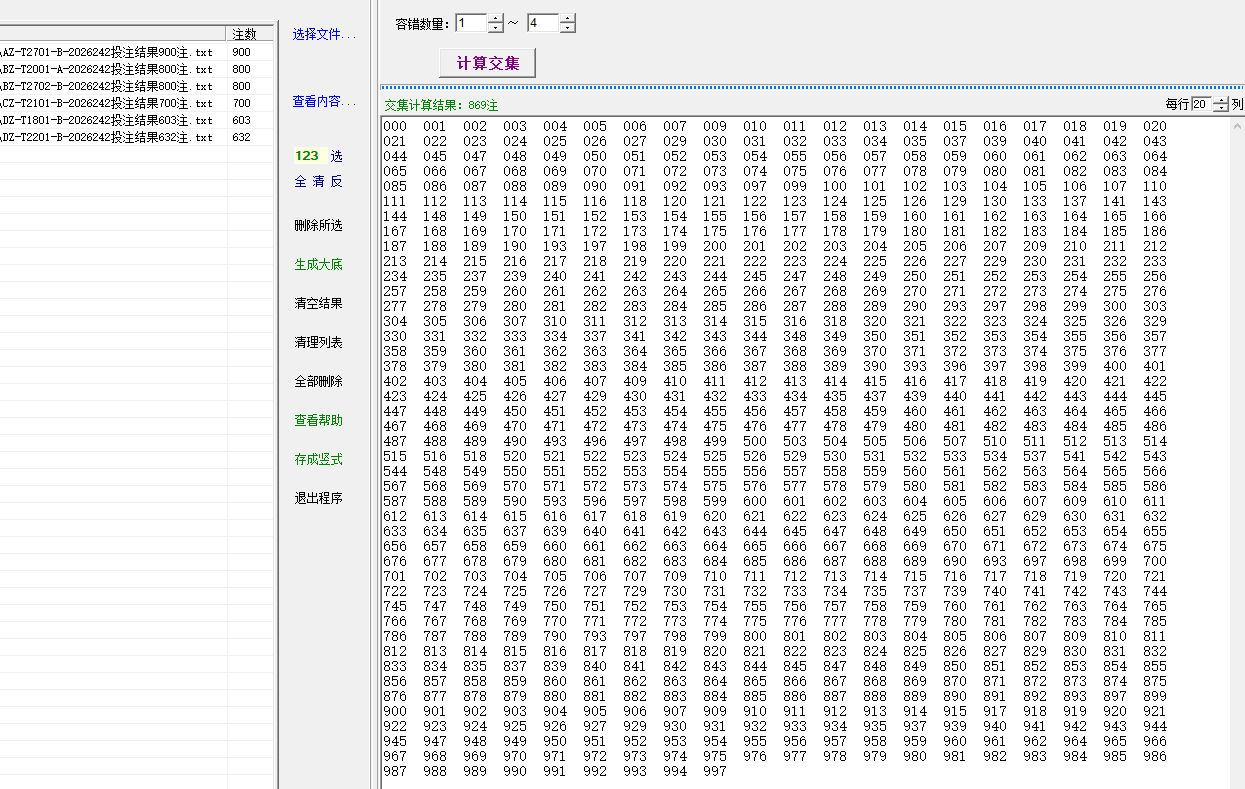Focus the minimum 容错数量 input field
Viewport: 1245px width, 789px height.
(471, 23)
